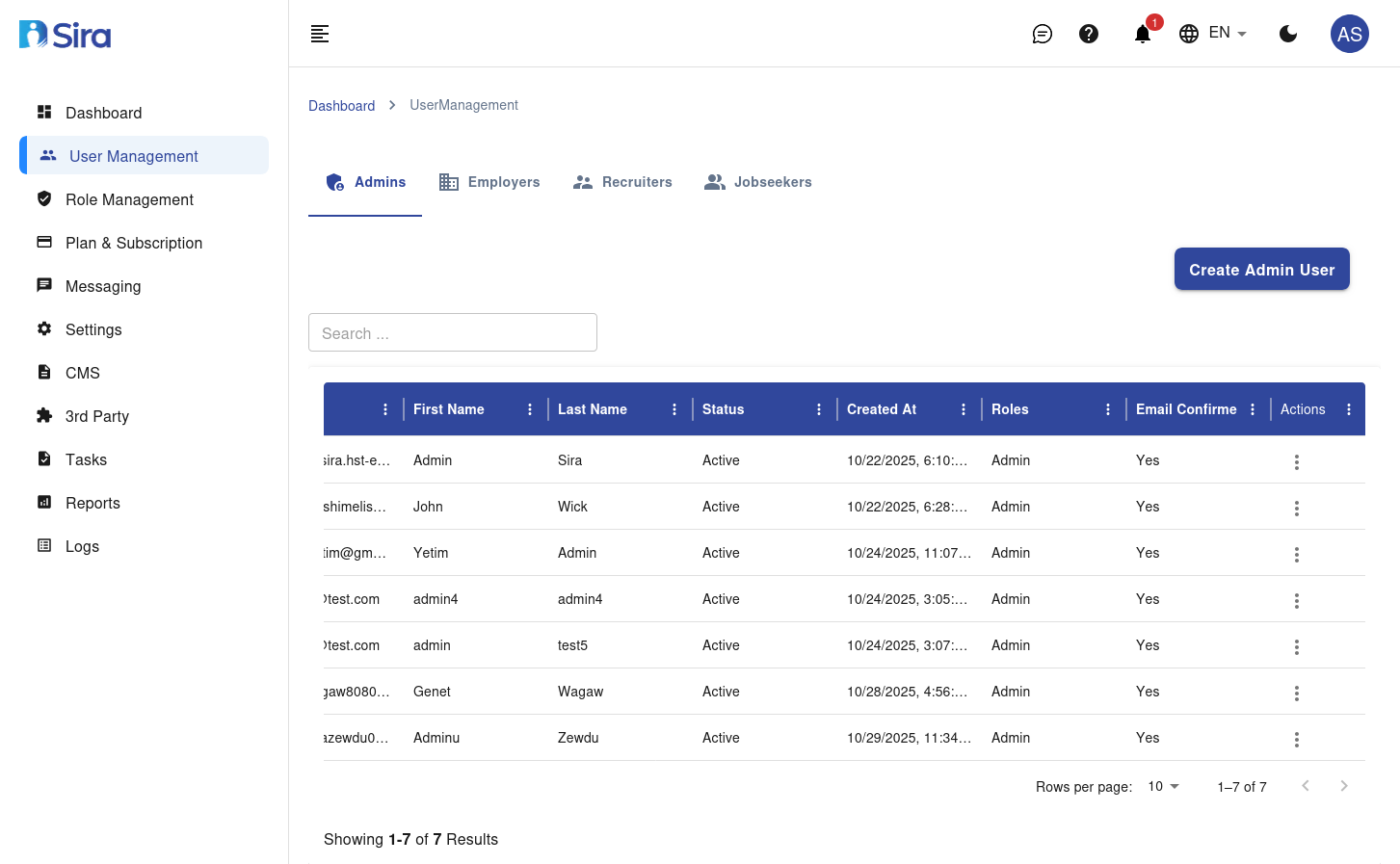The height and width of the screenshot is (864, 1400).
Task: Open column options for the Roles column
Action: tap(1107, 408)
